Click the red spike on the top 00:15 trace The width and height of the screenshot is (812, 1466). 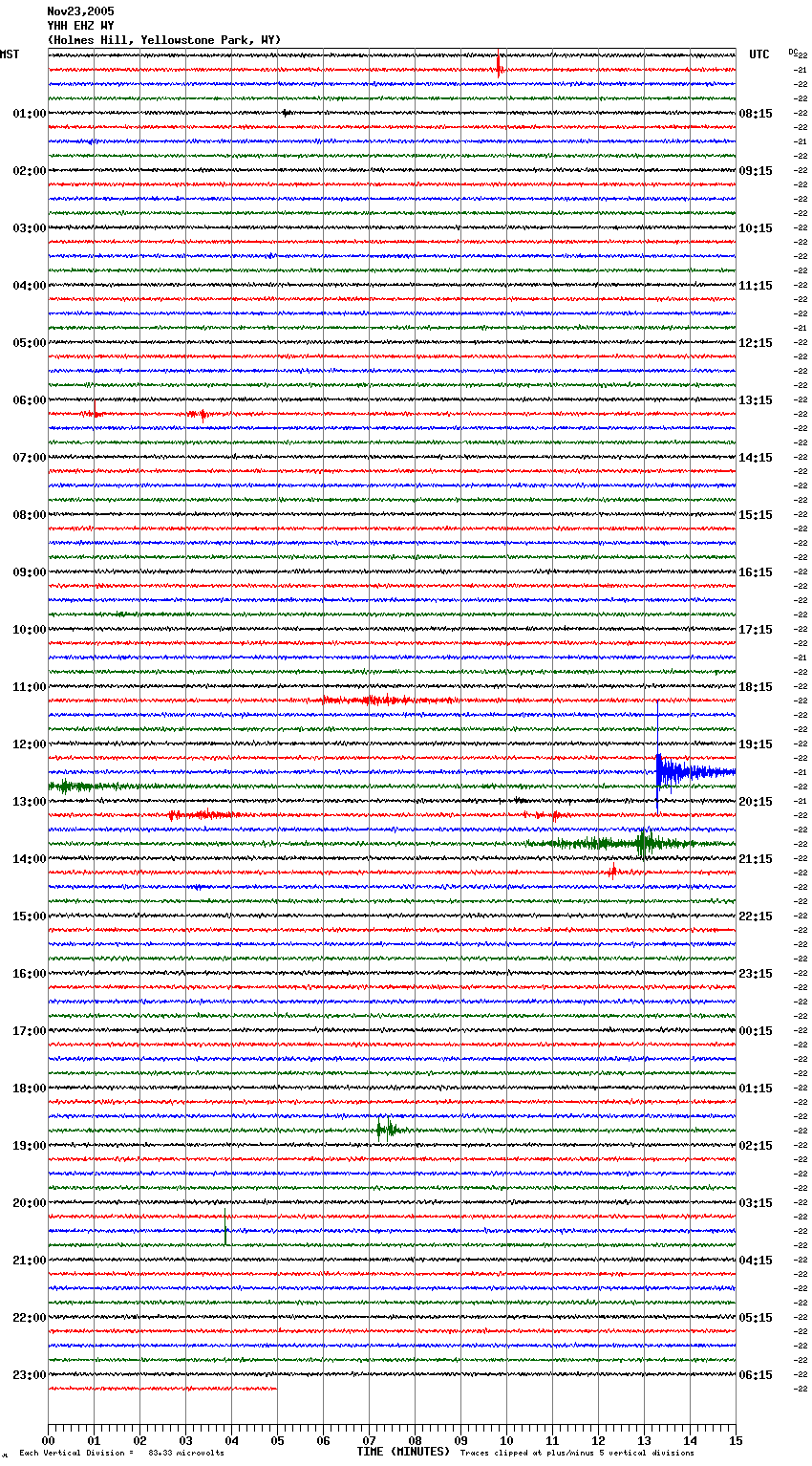pyautogui.click(x=499, y=65)
